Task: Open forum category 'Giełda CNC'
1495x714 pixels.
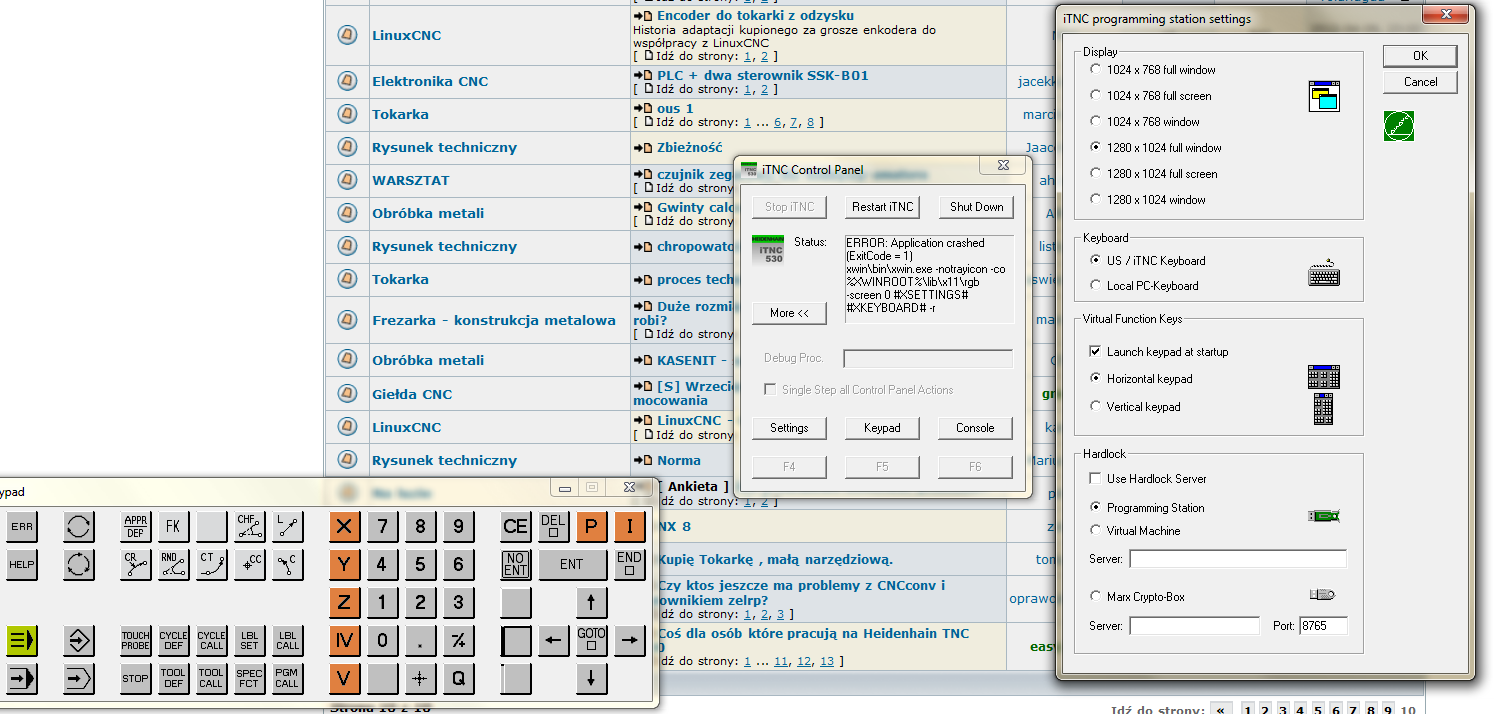Action: tap(412, 394)
